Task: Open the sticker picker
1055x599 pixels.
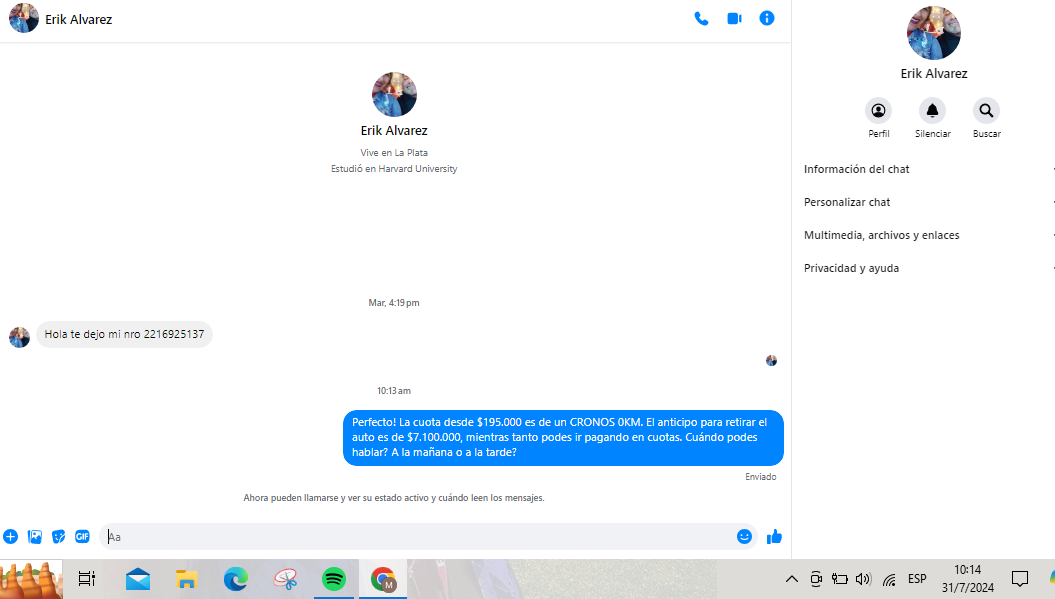Action: tap(59, 537)
